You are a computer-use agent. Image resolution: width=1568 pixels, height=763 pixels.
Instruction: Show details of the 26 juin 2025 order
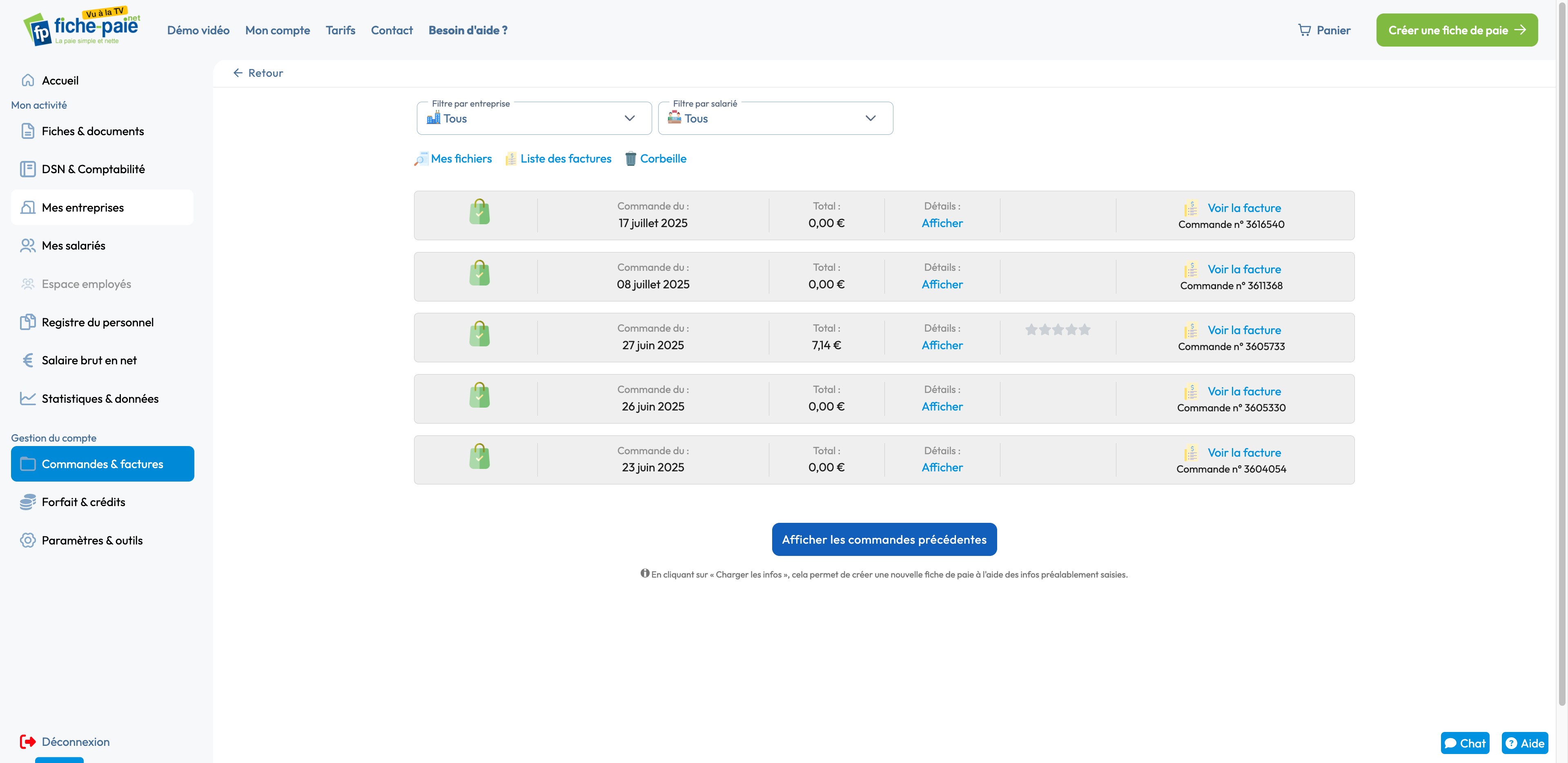coord(942,406)
